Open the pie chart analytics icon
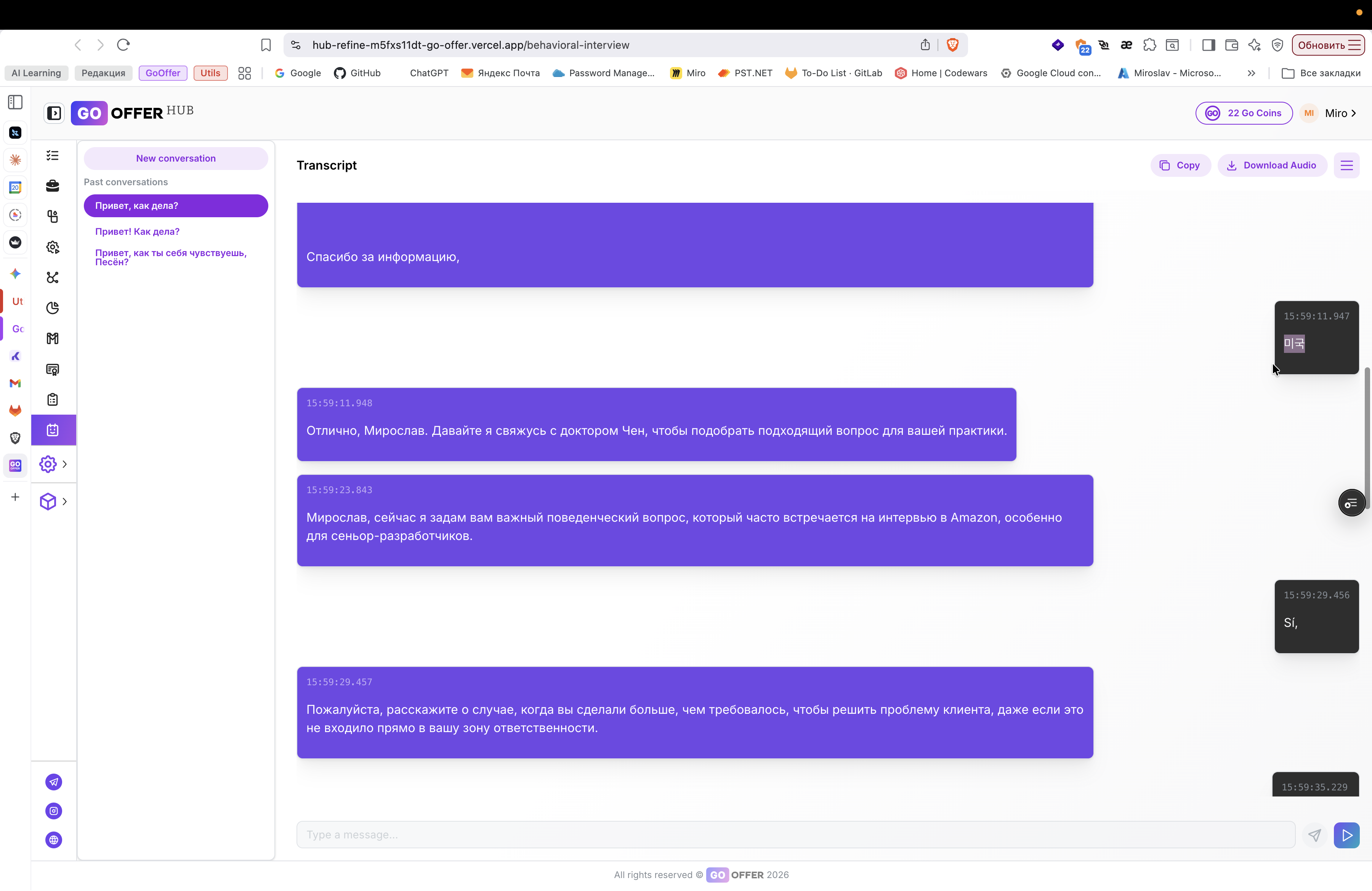1372x891 pixels. click(x=53, y=308)
